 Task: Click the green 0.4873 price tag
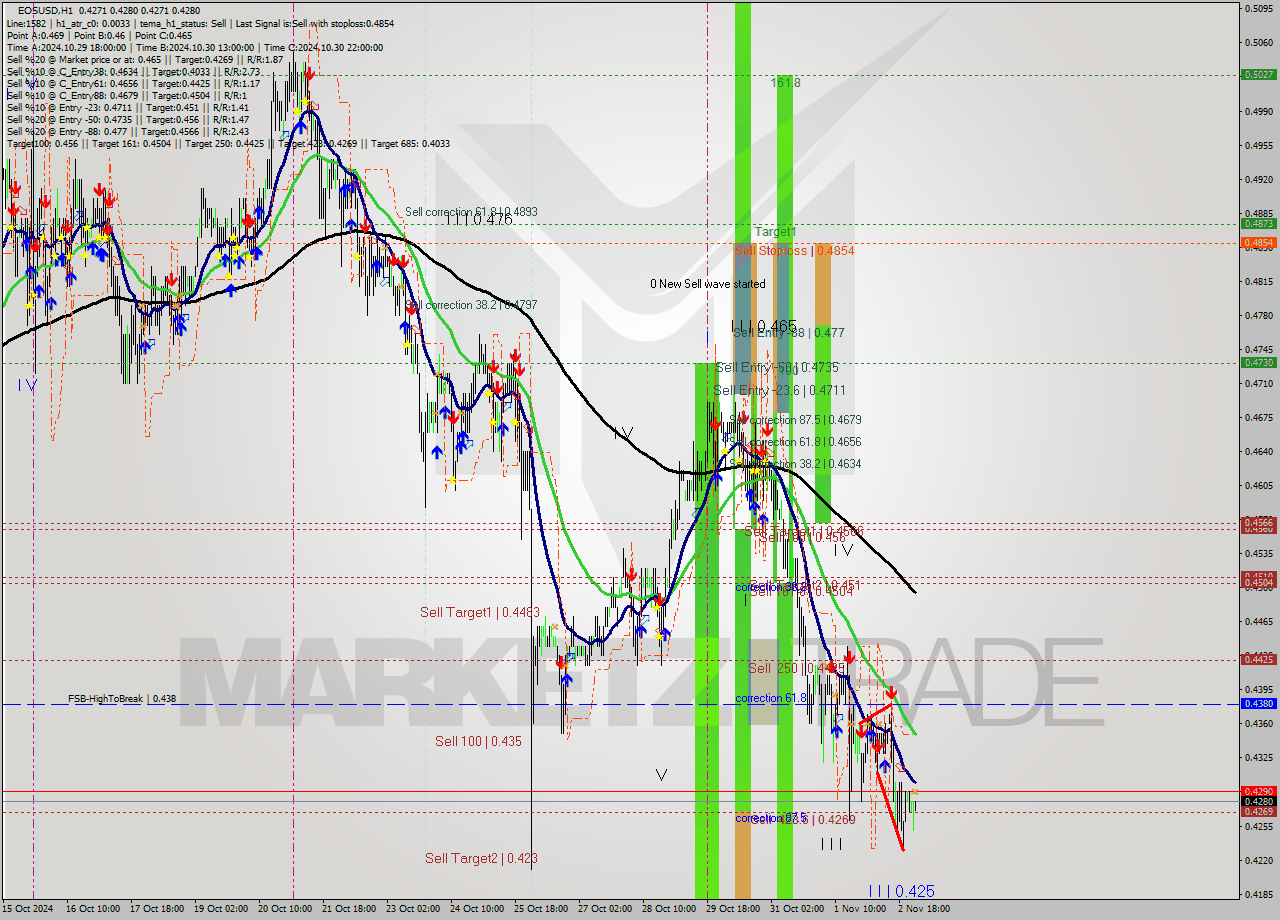coord(1257,224)
